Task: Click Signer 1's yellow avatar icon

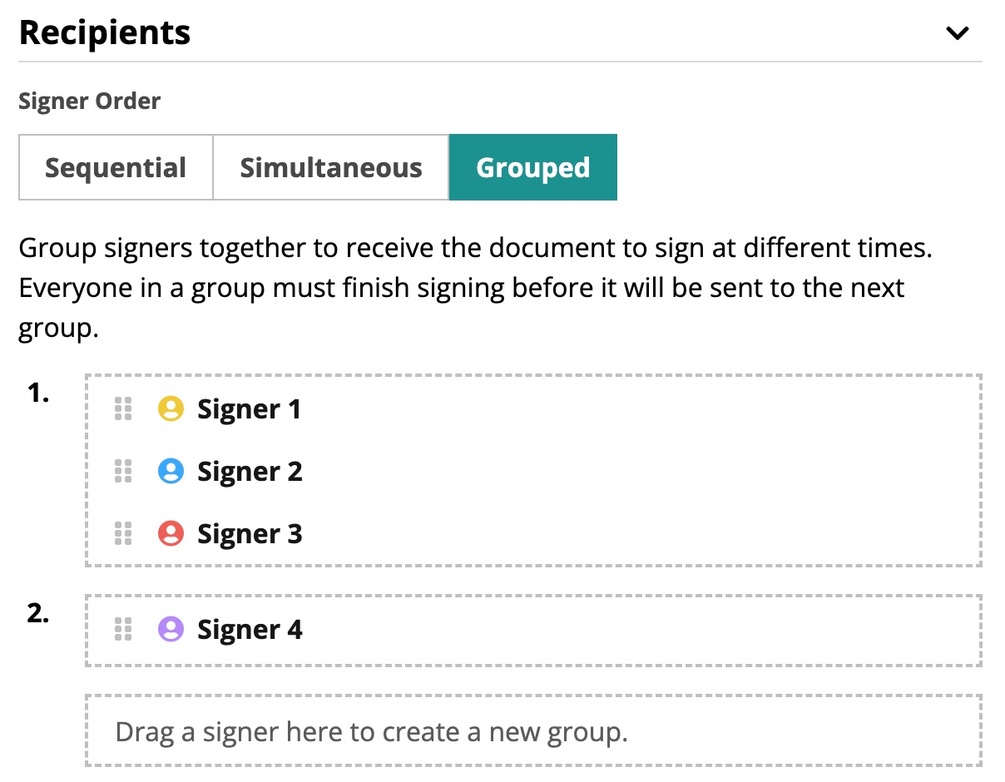Action: pos(171,408)
